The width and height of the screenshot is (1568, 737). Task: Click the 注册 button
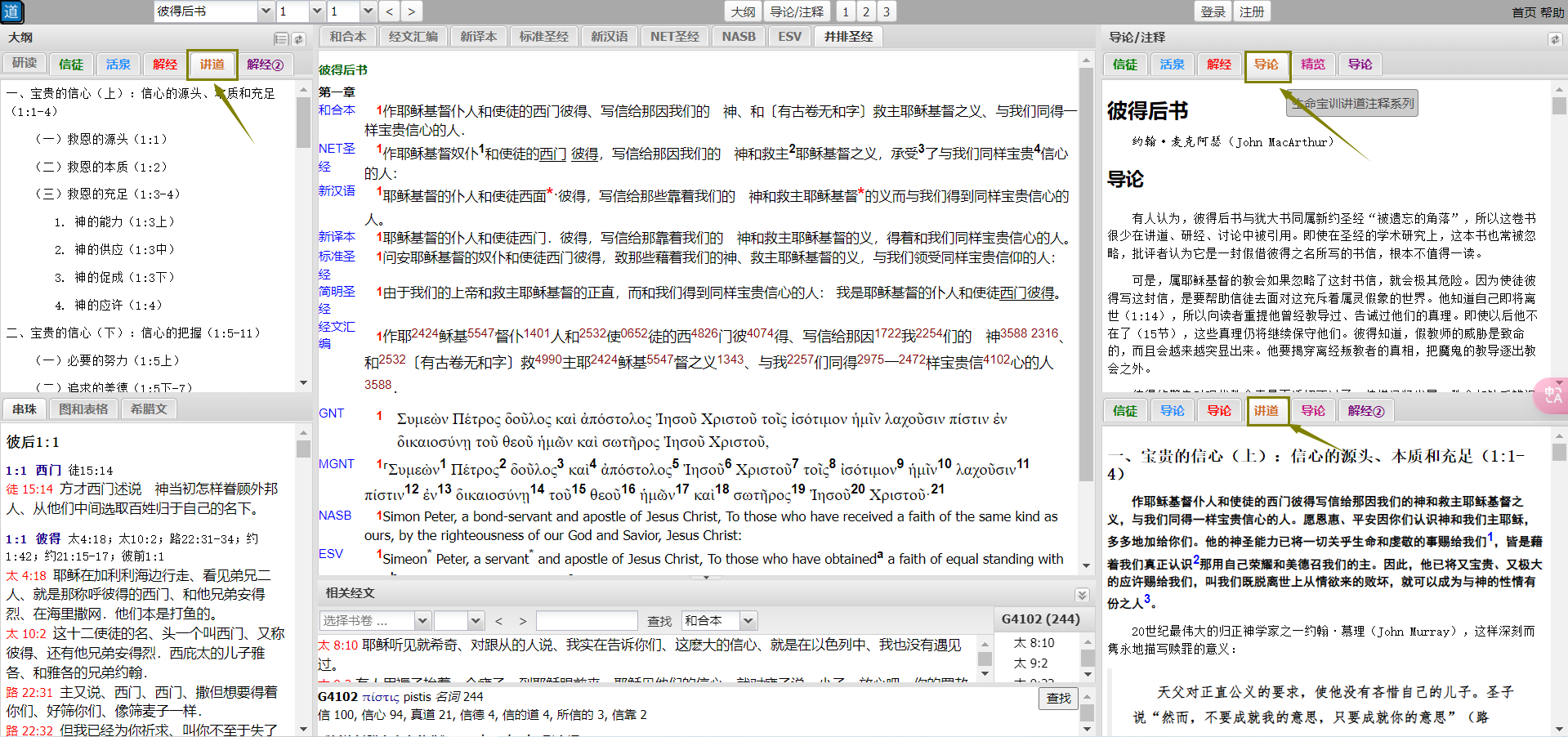click(1251, 11)
